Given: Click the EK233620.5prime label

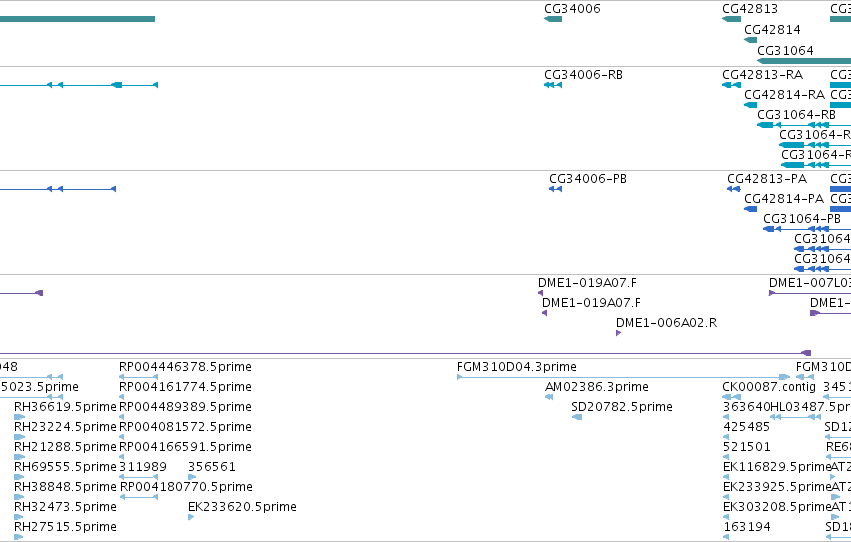Looking at the screenshot, I should pos(242,507).
